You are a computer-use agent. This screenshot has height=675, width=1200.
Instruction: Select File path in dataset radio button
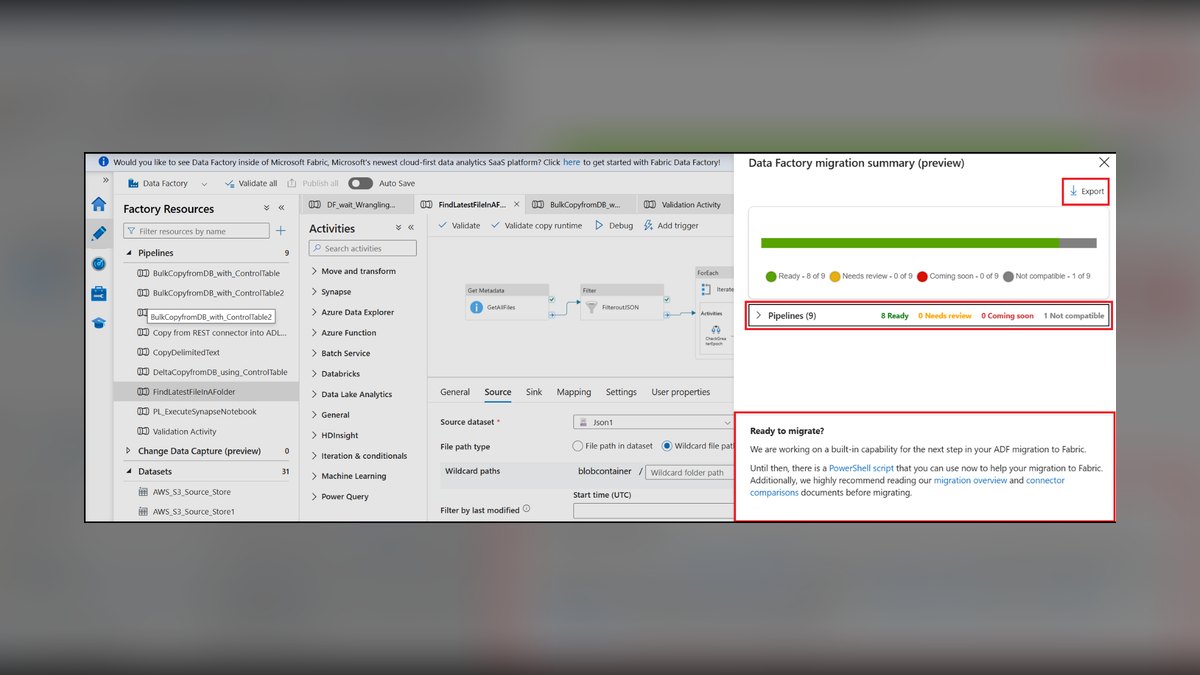578,446
